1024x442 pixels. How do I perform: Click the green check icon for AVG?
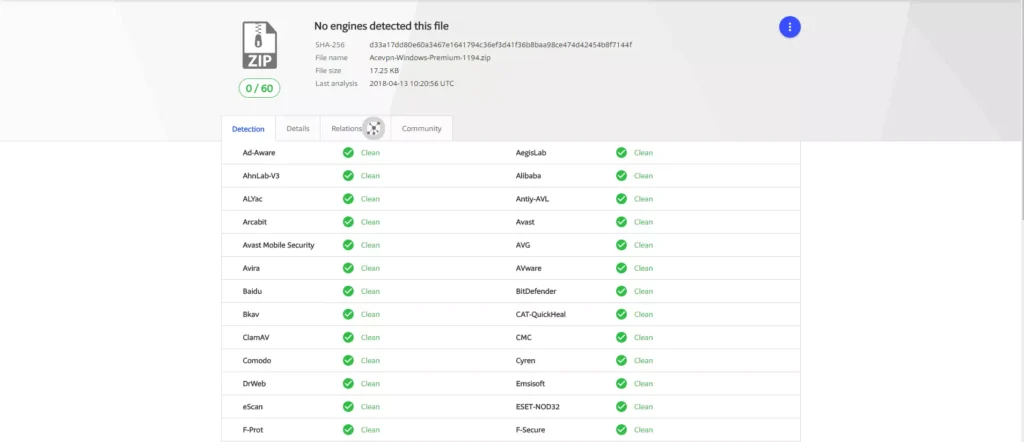621,245
